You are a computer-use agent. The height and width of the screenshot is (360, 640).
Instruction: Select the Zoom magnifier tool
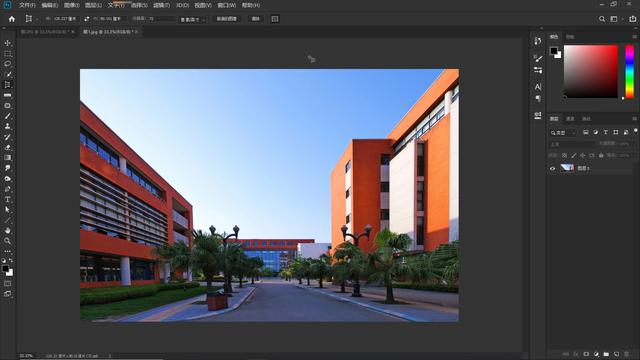click(7, 241)
